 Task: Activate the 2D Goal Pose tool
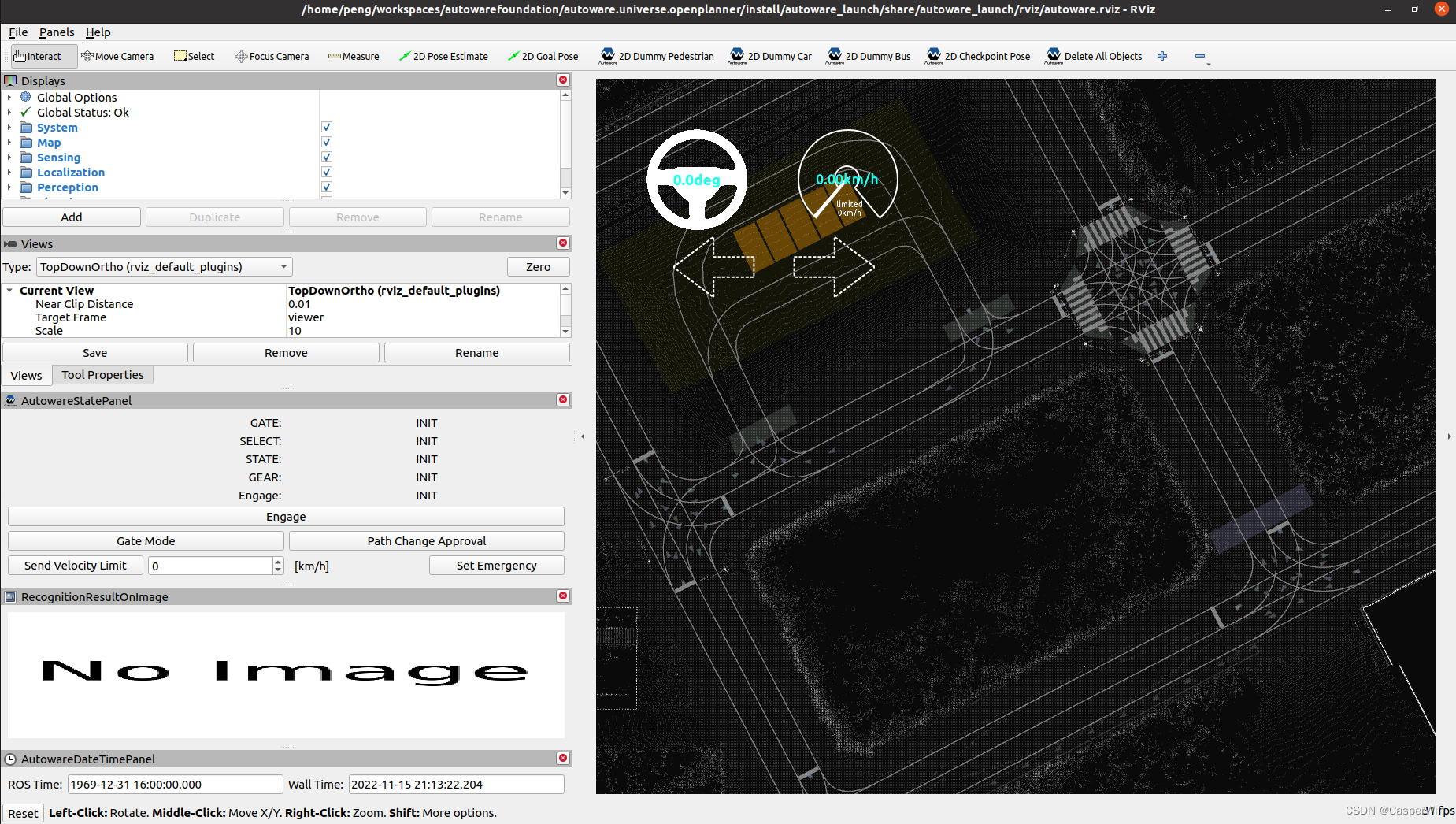pos(543,56)
